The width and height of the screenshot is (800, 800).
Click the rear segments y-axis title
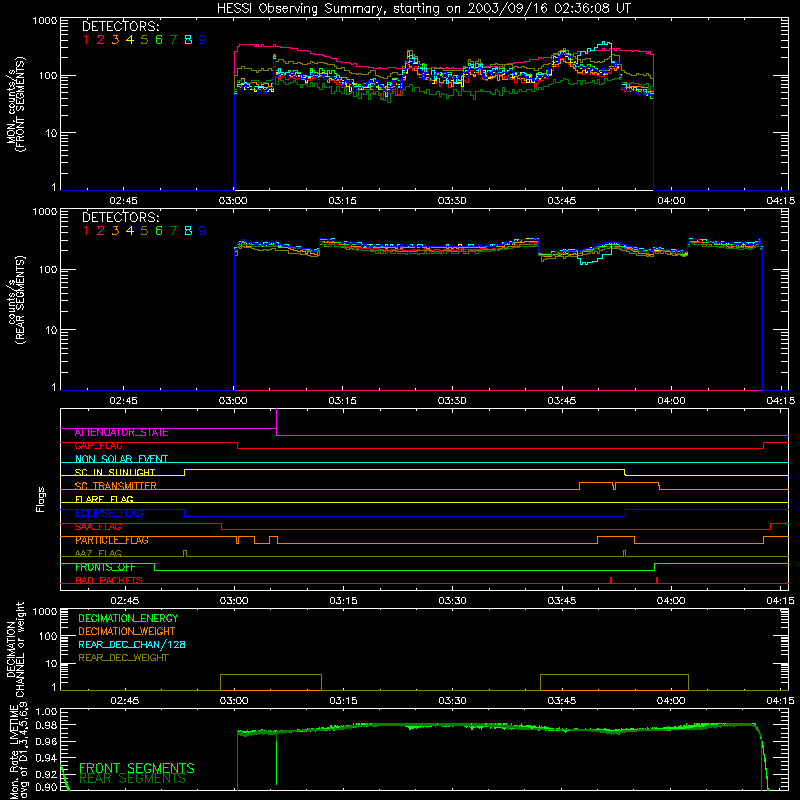click(15, 300)
